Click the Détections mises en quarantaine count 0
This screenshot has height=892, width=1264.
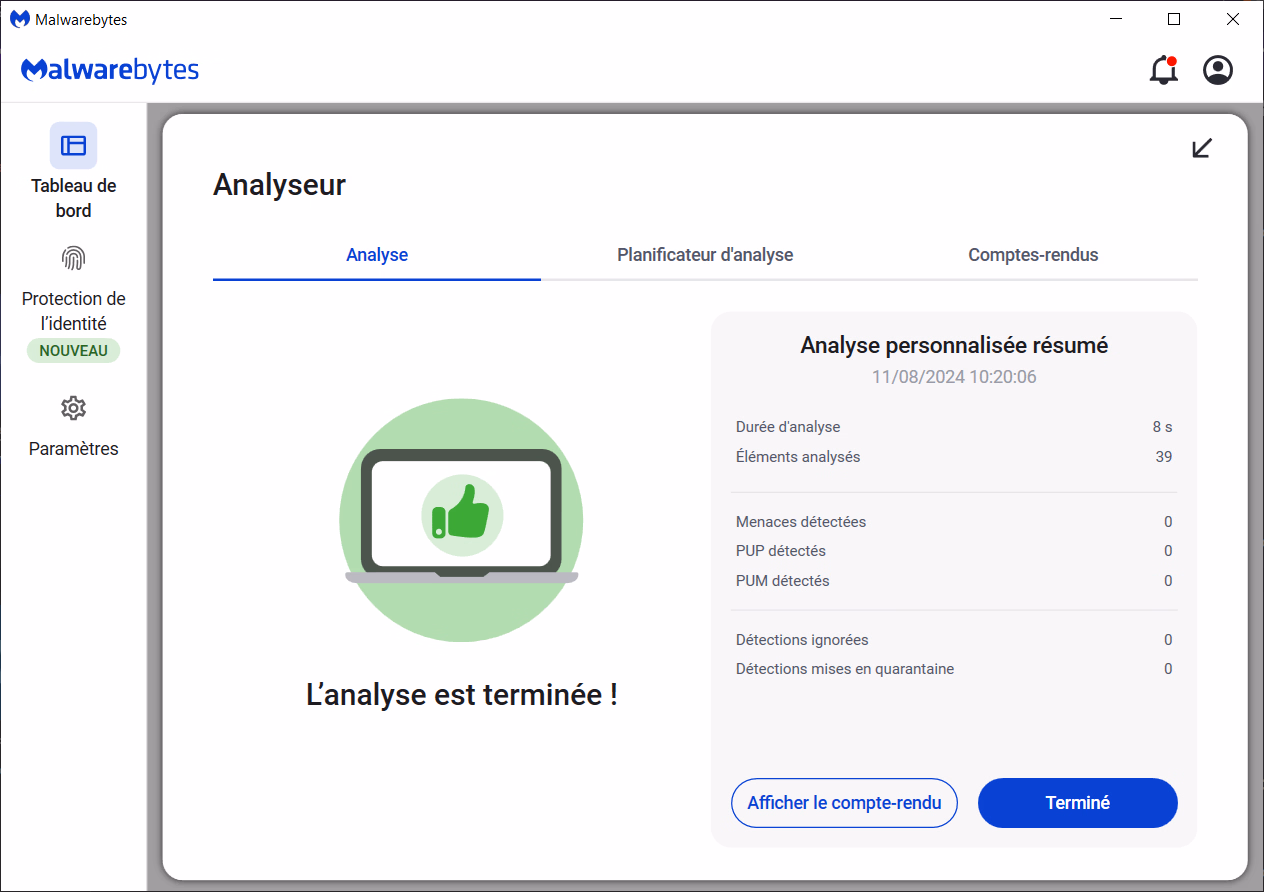point(1168,669)
